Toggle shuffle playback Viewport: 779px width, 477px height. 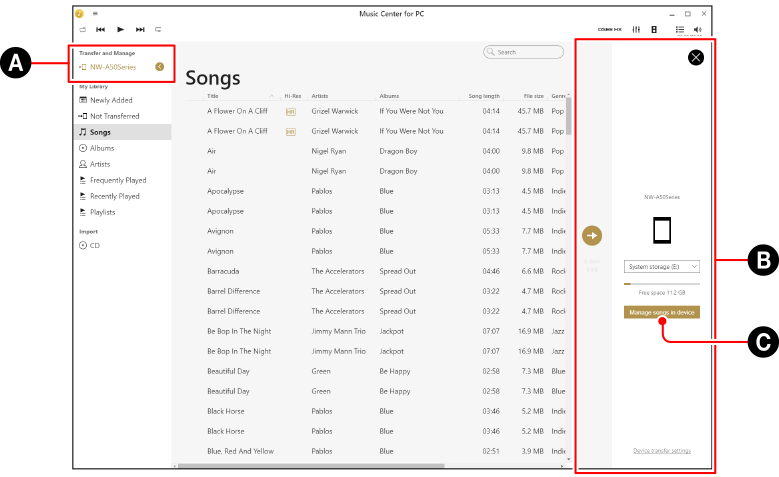click(x=82, y=30)
